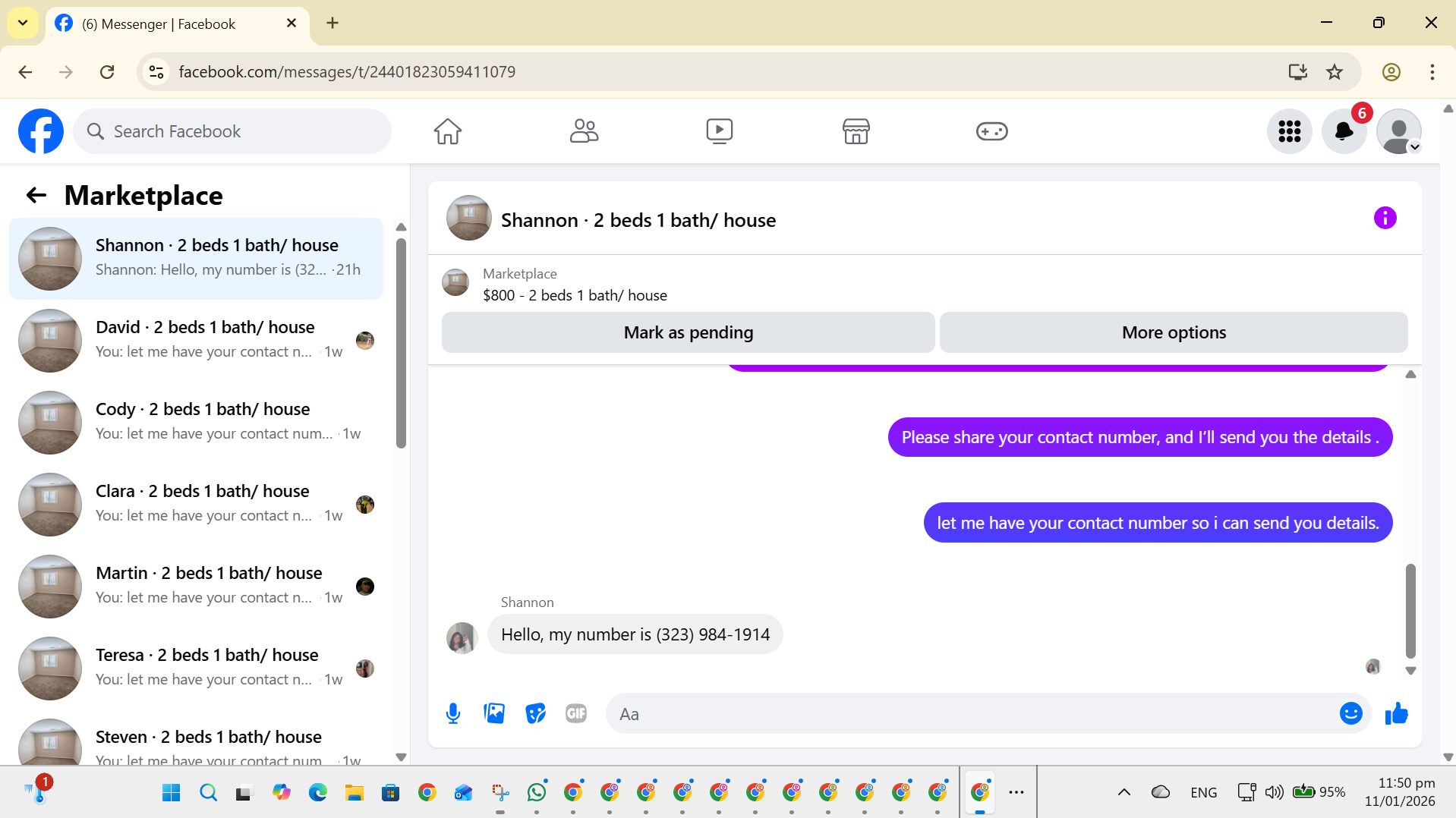Install app icon in address bar

pos(1298,72)
